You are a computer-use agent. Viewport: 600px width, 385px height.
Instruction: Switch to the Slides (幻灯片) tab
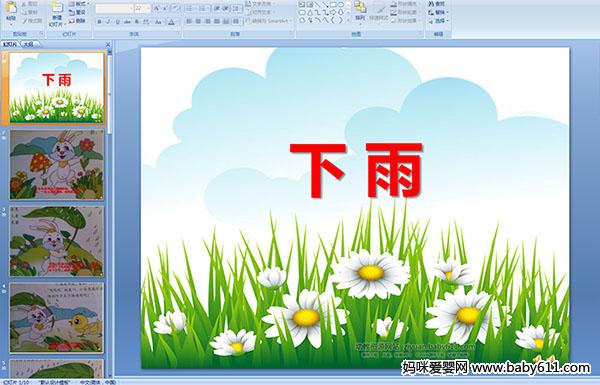(10, 44)
